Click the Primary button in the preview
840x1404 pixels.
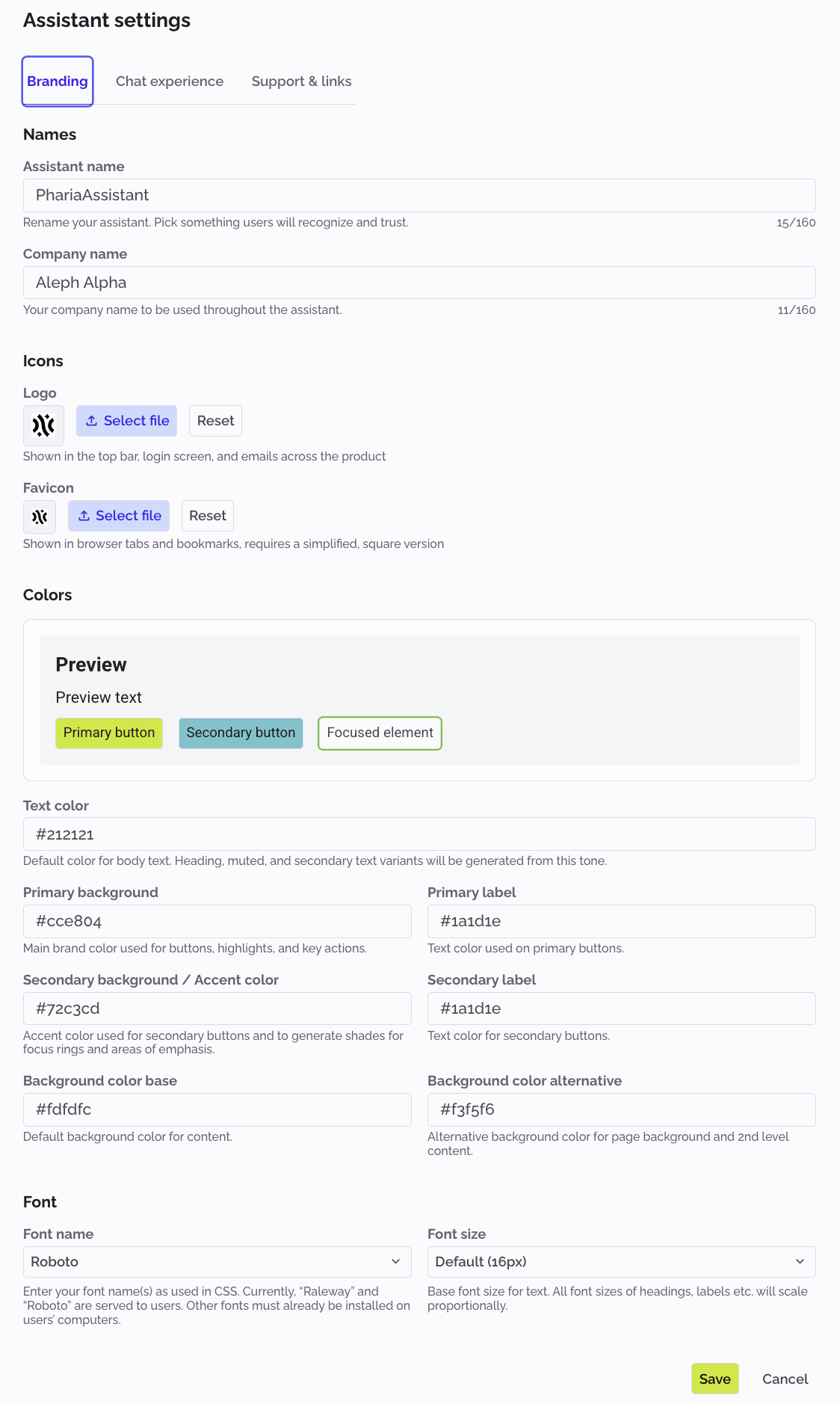tap(108, 733)
